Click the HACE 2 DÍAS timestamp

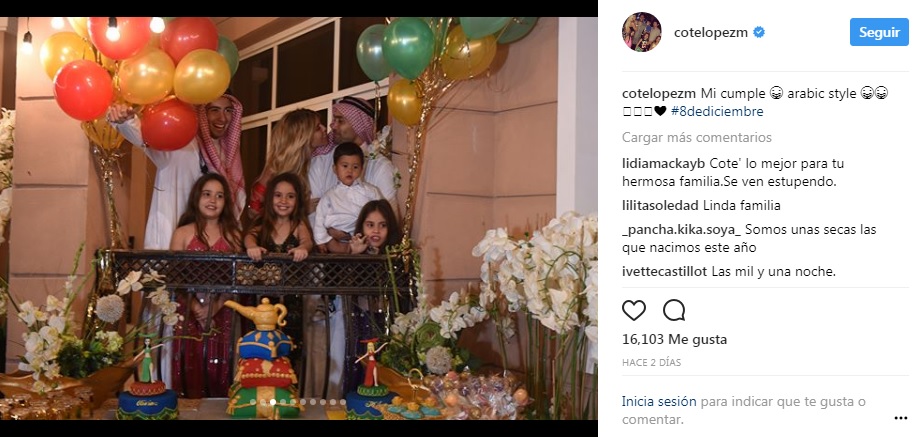(x=651, y=362)
